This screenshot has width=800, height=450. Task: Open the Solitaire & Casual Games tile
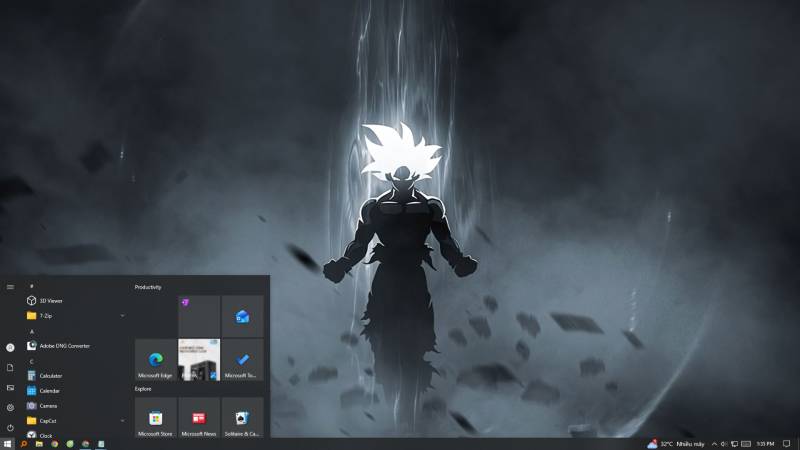pyautogui.click(x=242, y=418)
